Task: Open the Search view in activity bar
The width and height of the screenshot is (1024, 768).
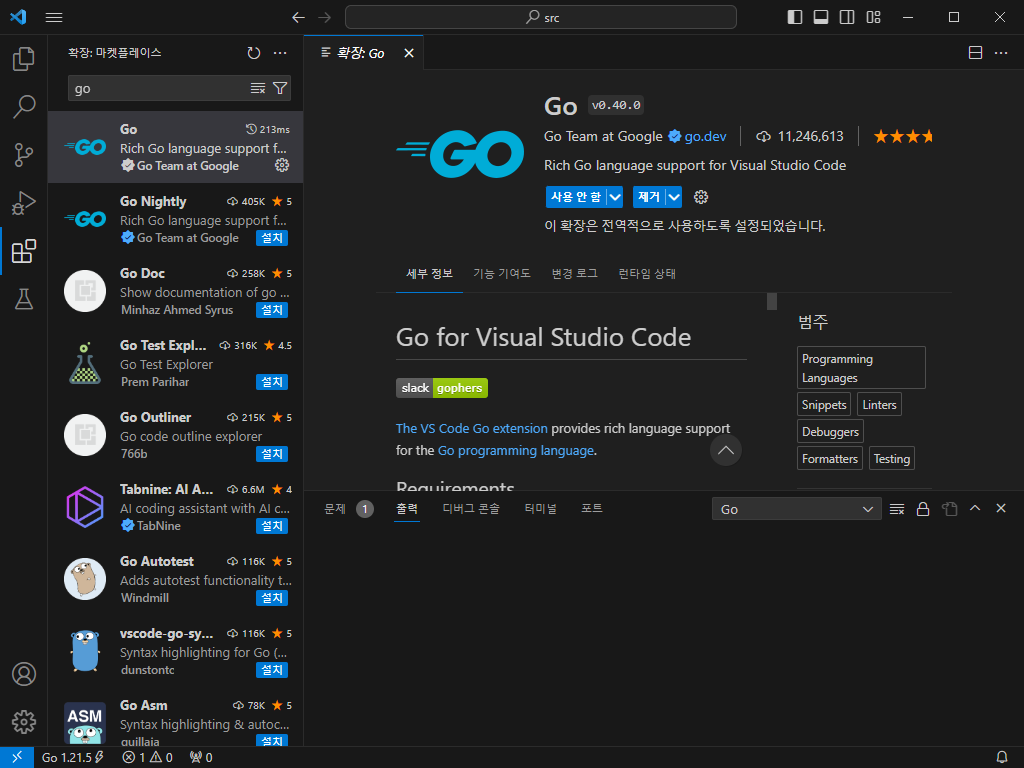Action: pos(24,106)
